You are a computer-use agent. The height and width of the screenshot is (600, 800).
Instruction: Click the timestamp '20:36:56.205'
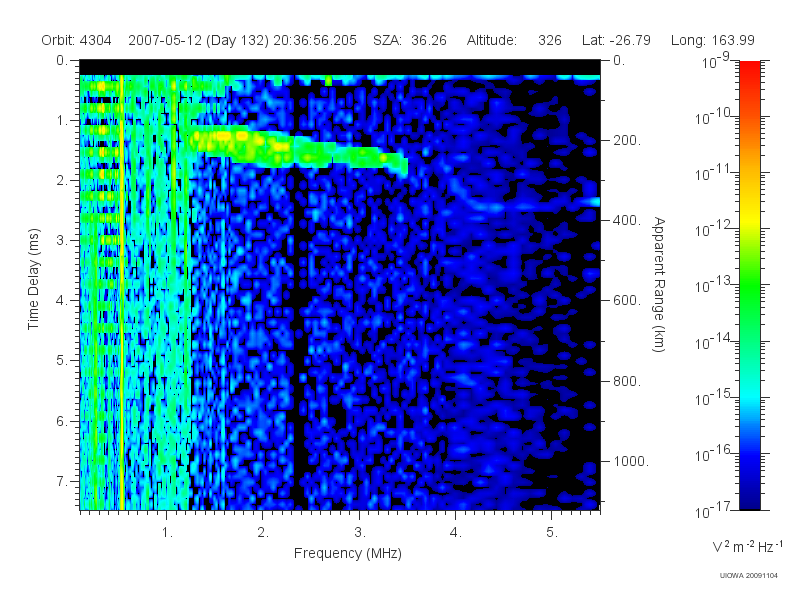click(x=315, y=40)
